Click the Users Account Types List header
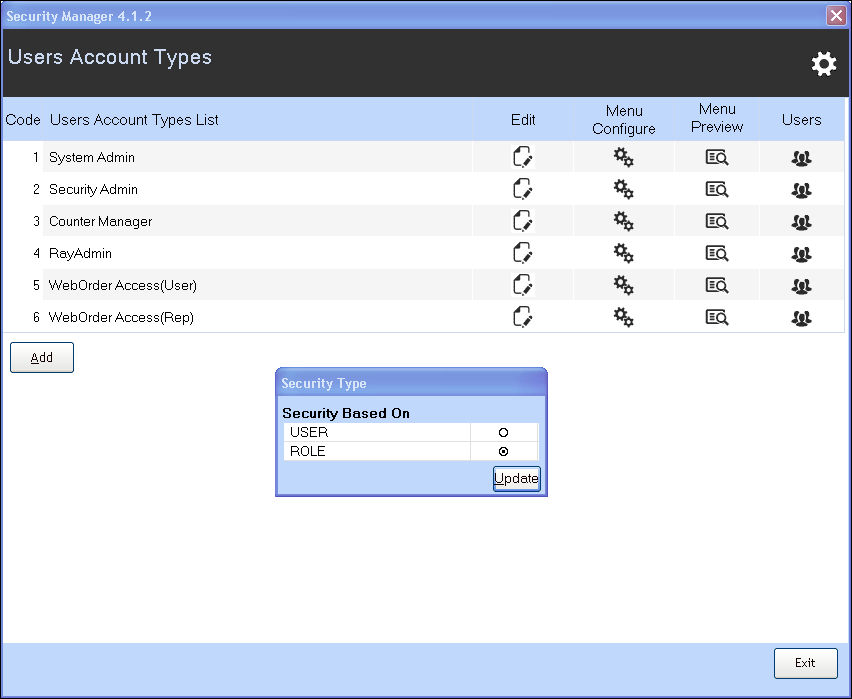Screen dimensions: 852x699 (x=134, y=120)
